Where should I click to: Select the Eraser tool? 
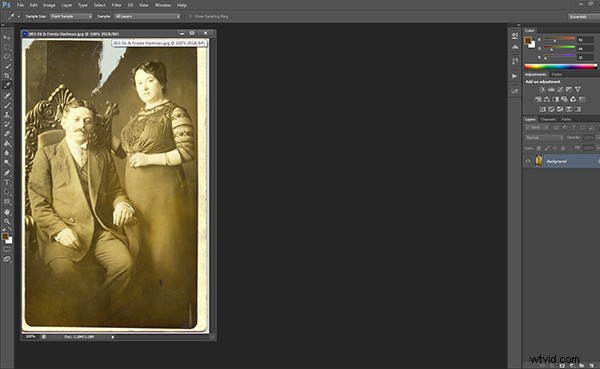(7, 134)
